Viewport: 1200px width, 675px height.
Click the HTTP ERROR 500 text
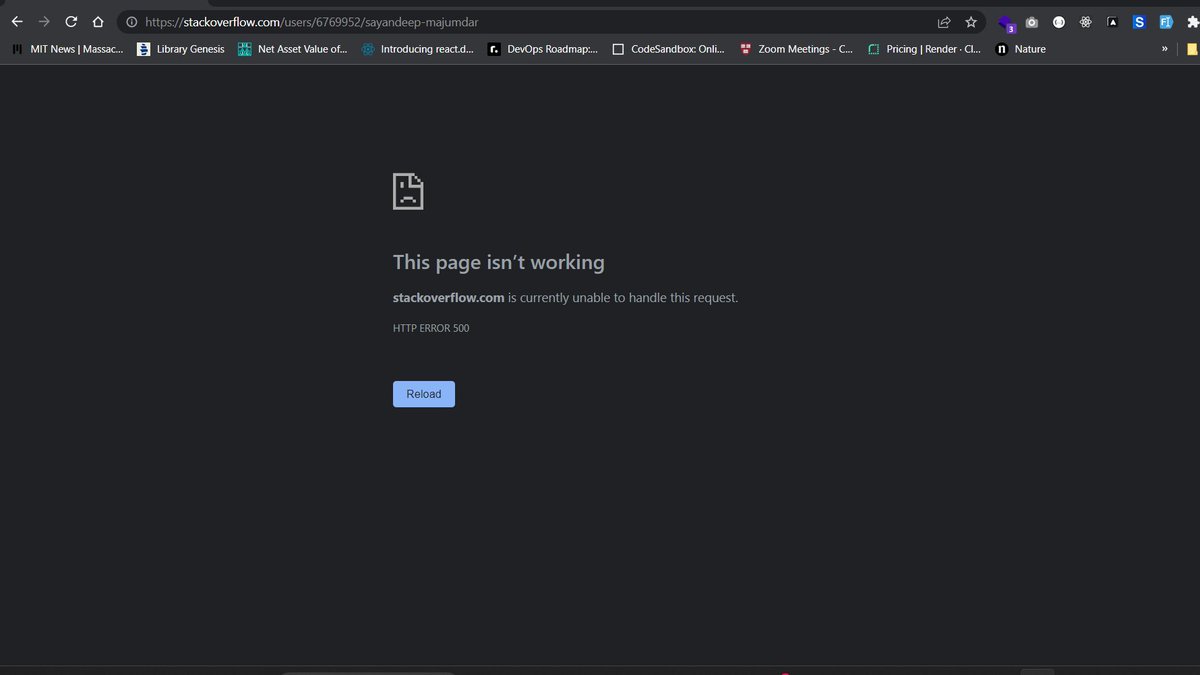[x=431, y=328]
